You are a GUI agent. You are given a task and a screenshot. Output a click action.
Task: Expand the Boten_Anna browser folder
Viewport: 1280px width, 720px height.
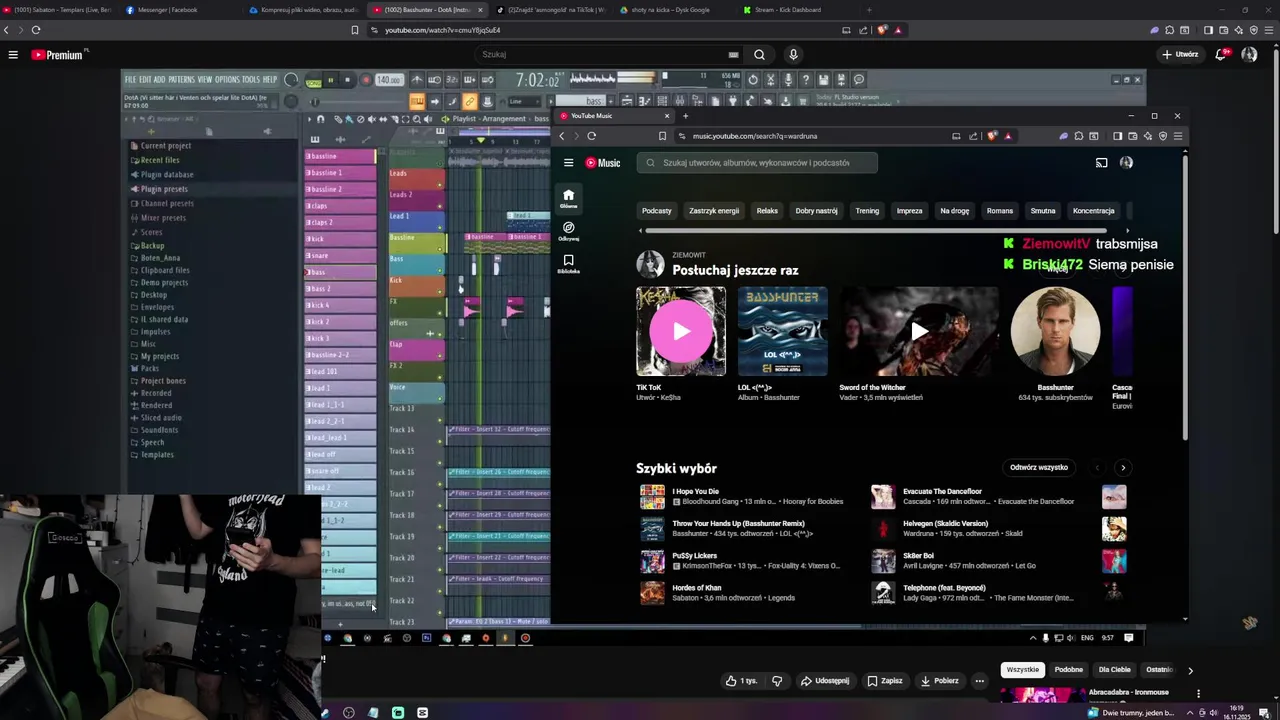click(x=160, y=258)
